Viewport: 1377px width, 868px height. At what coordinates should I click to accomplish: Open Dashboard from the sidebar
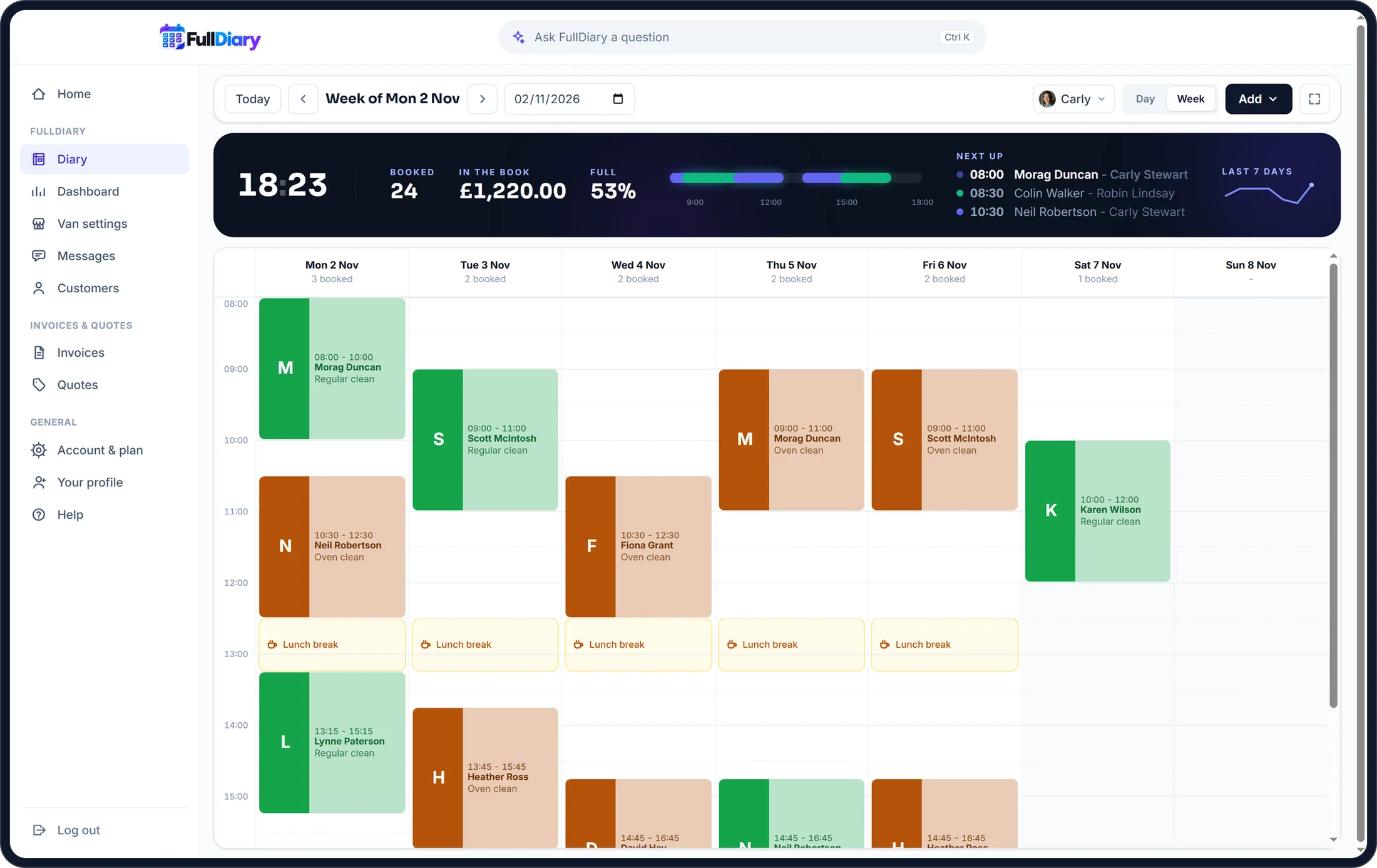(104, 191)
